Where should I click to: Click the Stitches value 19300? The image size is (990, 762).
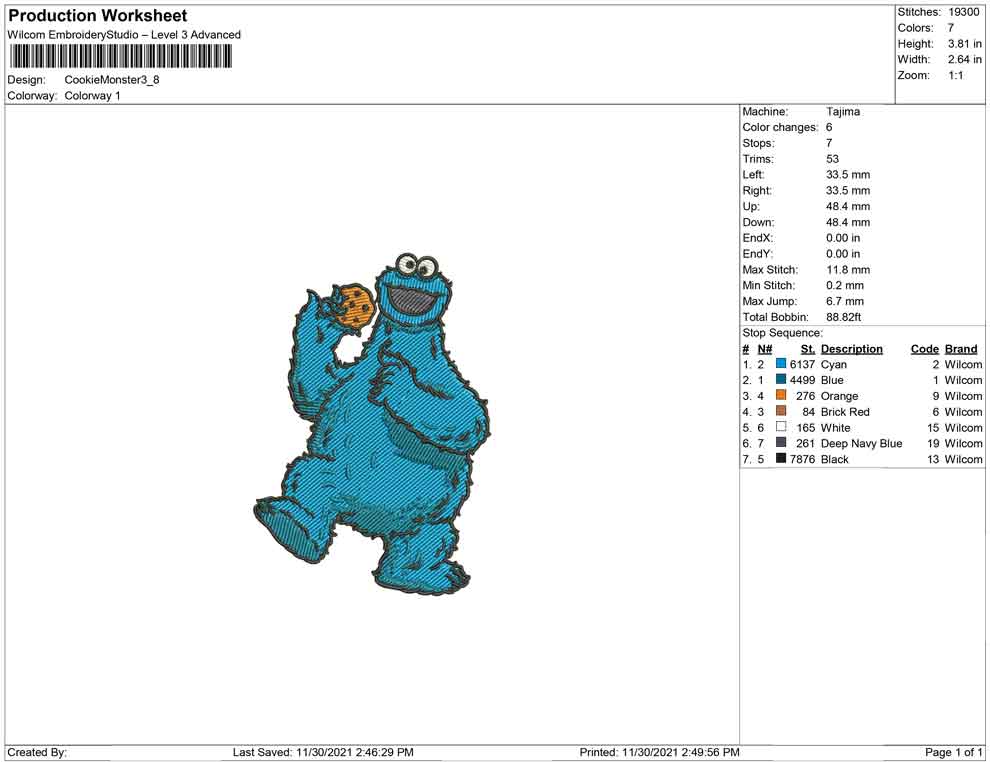click(x=963, y=12)
